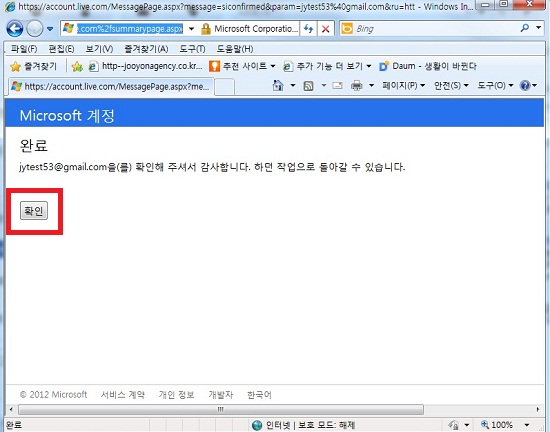Click the 확인 button
Image resolution: width=550 pixels, height=432 pixels.
[34, 211]
